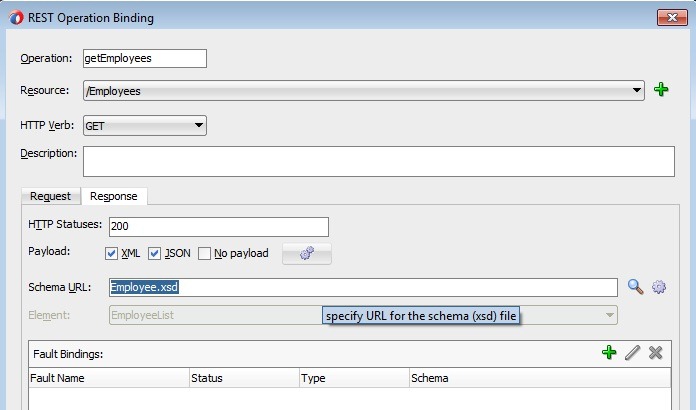696x410 pixels.
Task: Click the magnifier icon to browse schema
Action: tap(635, 287)
